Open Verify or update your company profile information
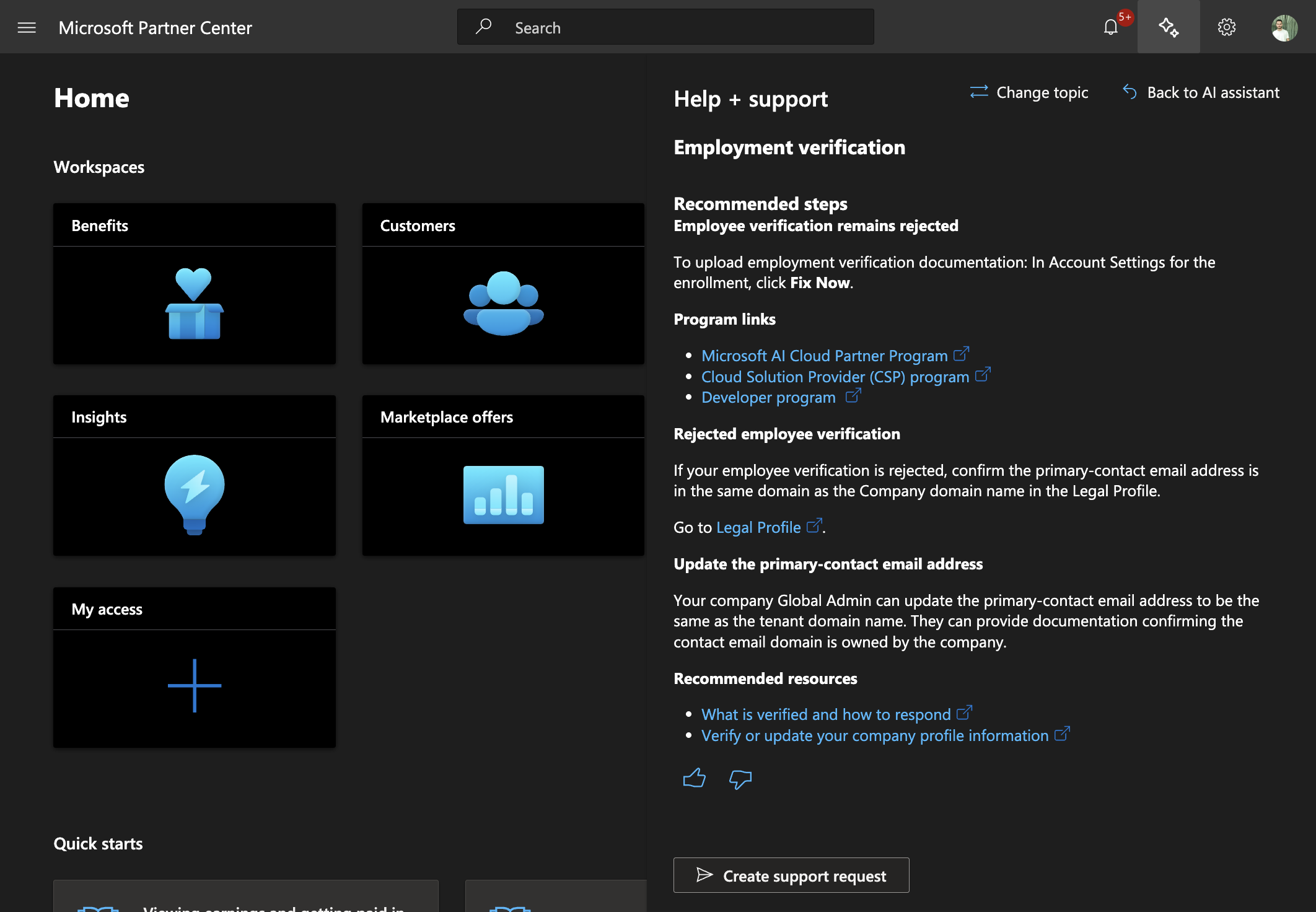The image size is (1316, 912). [x=875, y=735]
